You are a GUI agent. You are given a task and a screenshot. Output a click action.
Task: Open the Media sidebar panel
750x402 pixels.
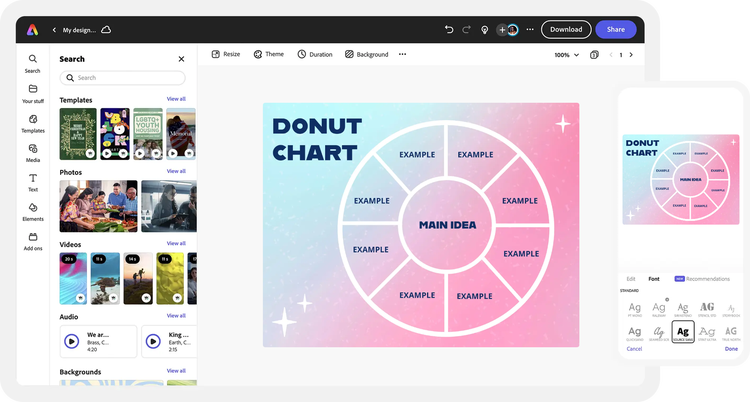tap(33, 153)
